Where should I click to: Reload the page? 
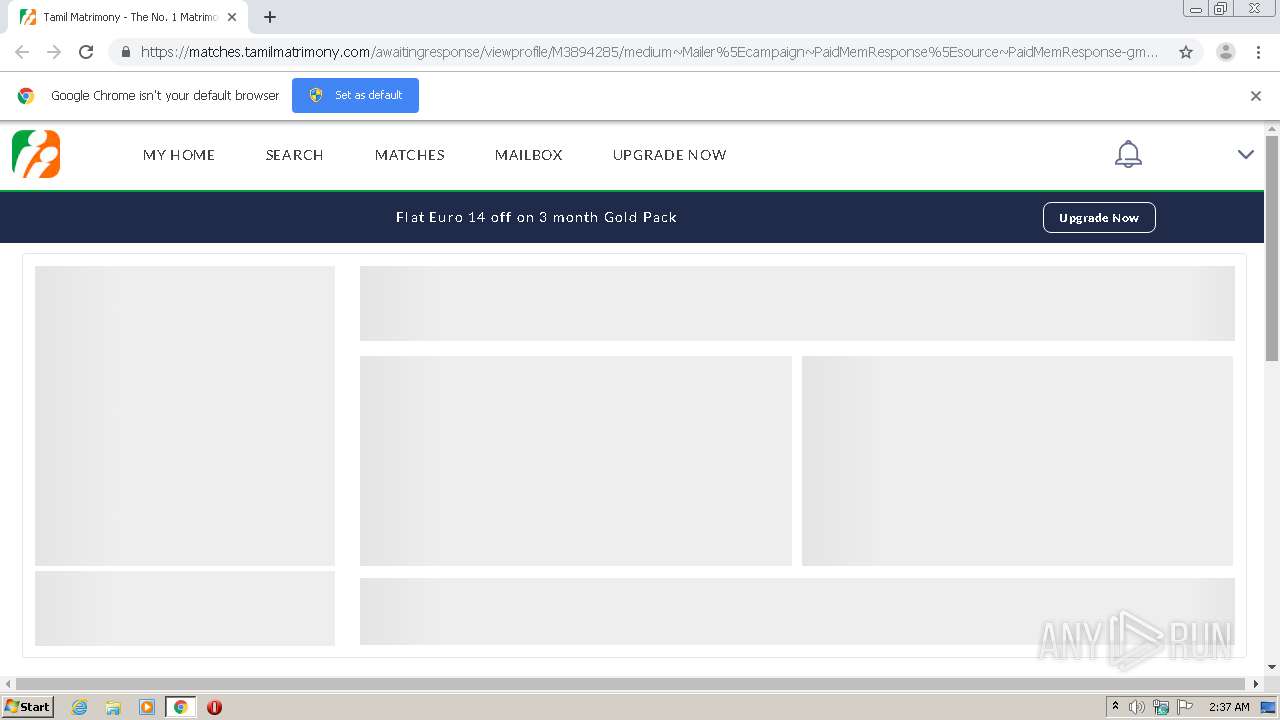click(86, 52)
